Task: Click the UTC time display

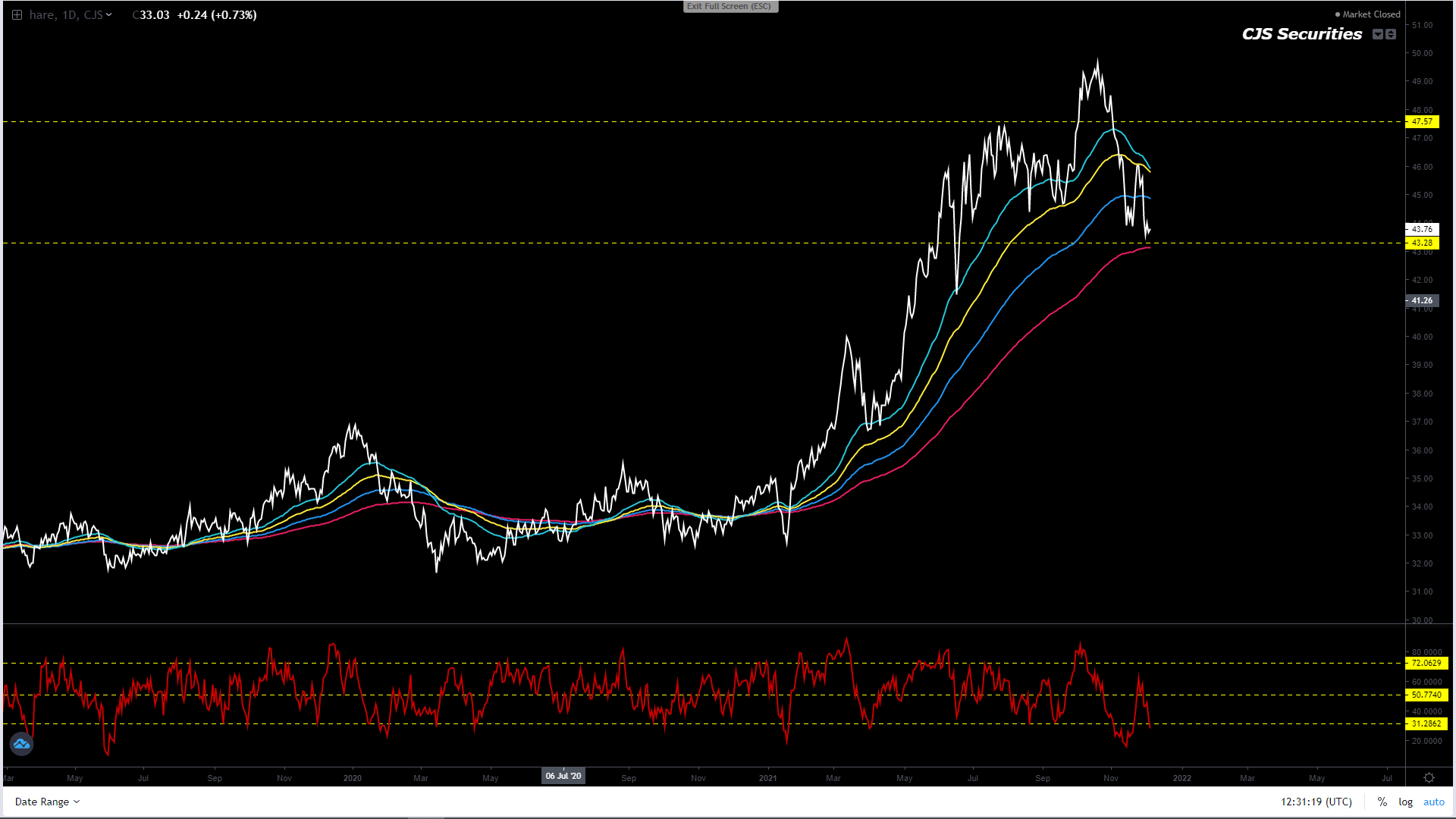Action: pos(1316,802)
